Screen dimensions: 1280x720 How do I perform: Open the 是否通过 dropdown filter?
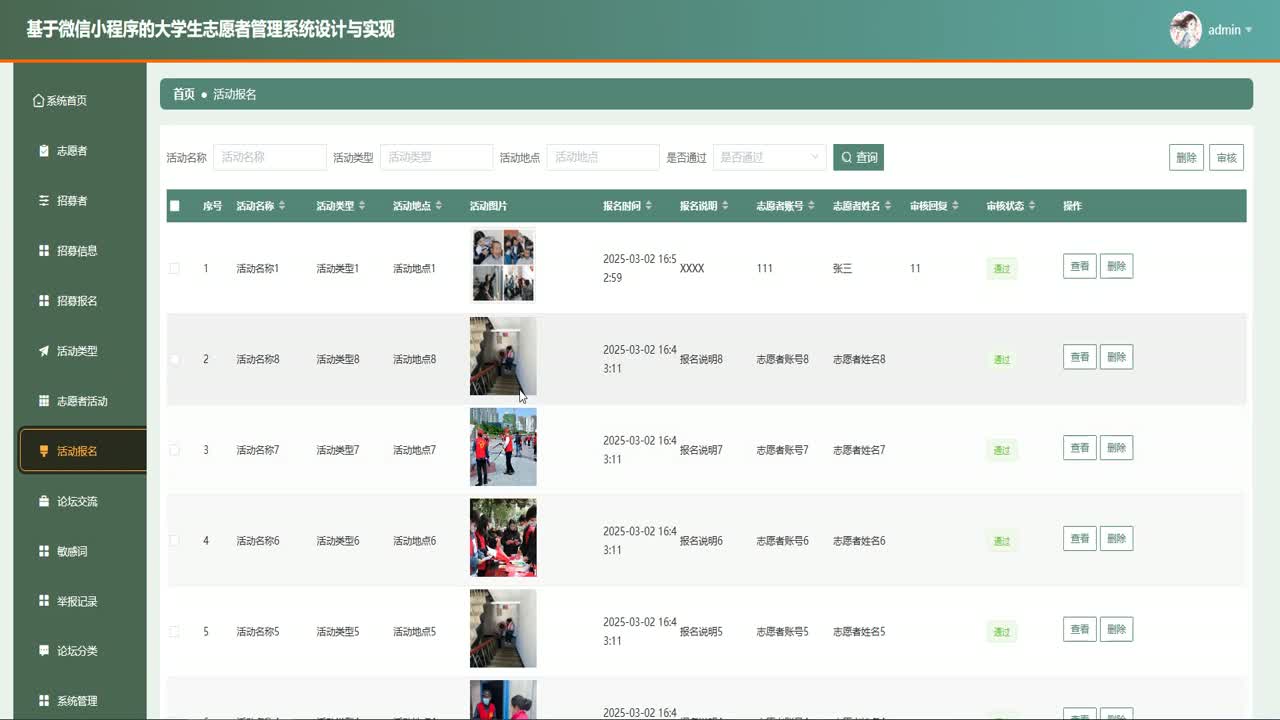coord(769,157)
